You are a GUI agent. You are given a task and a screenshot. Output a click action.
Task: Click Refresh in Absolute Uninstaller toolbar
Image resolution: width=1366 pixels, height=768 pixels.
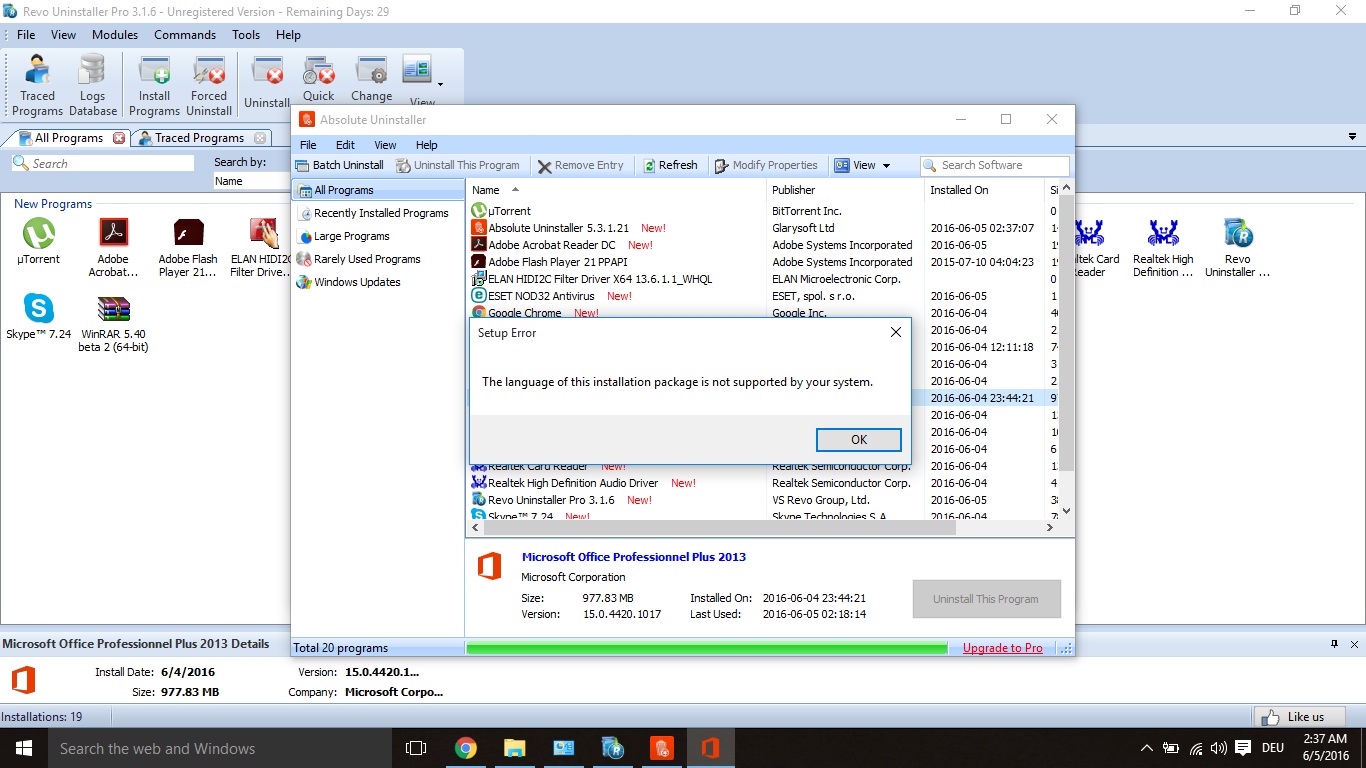(669, 165)
